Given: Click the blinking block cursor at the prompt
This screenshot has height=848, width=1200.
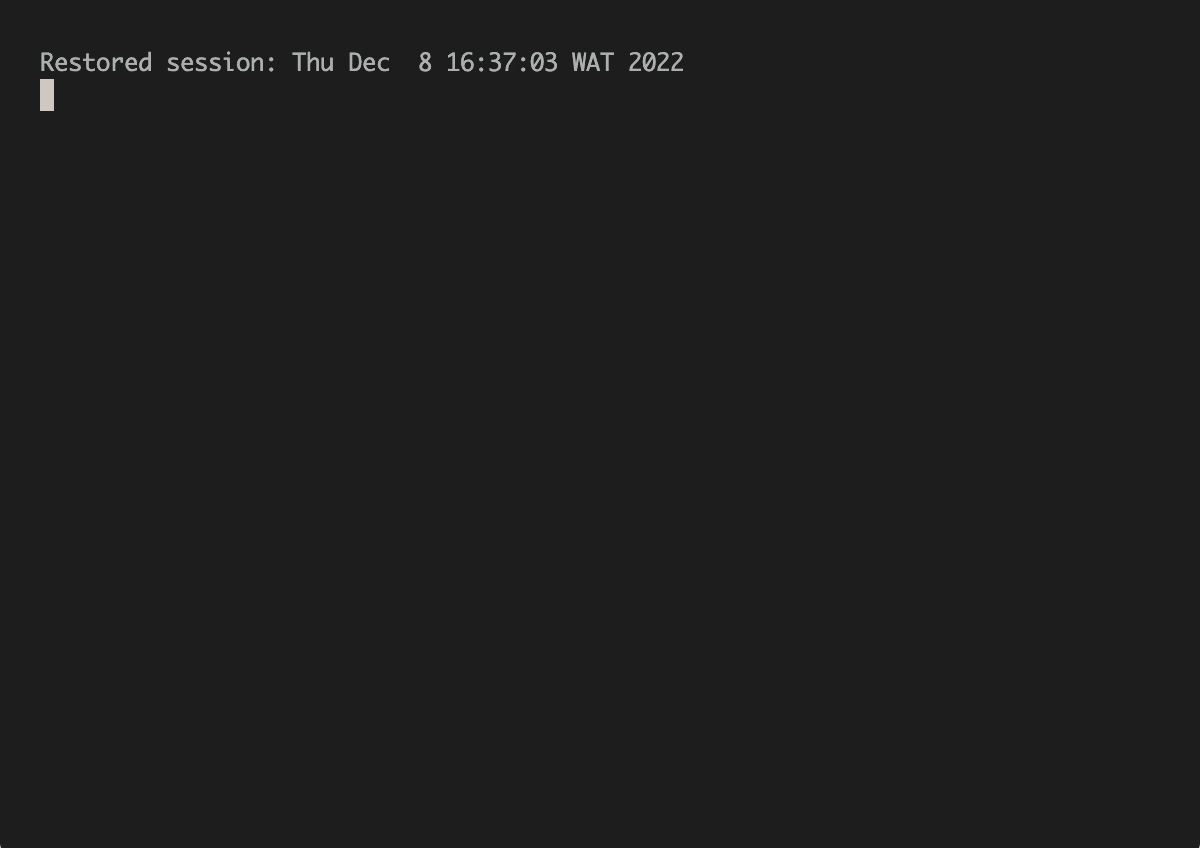Looking at the screenshot, I should point(47,95).
